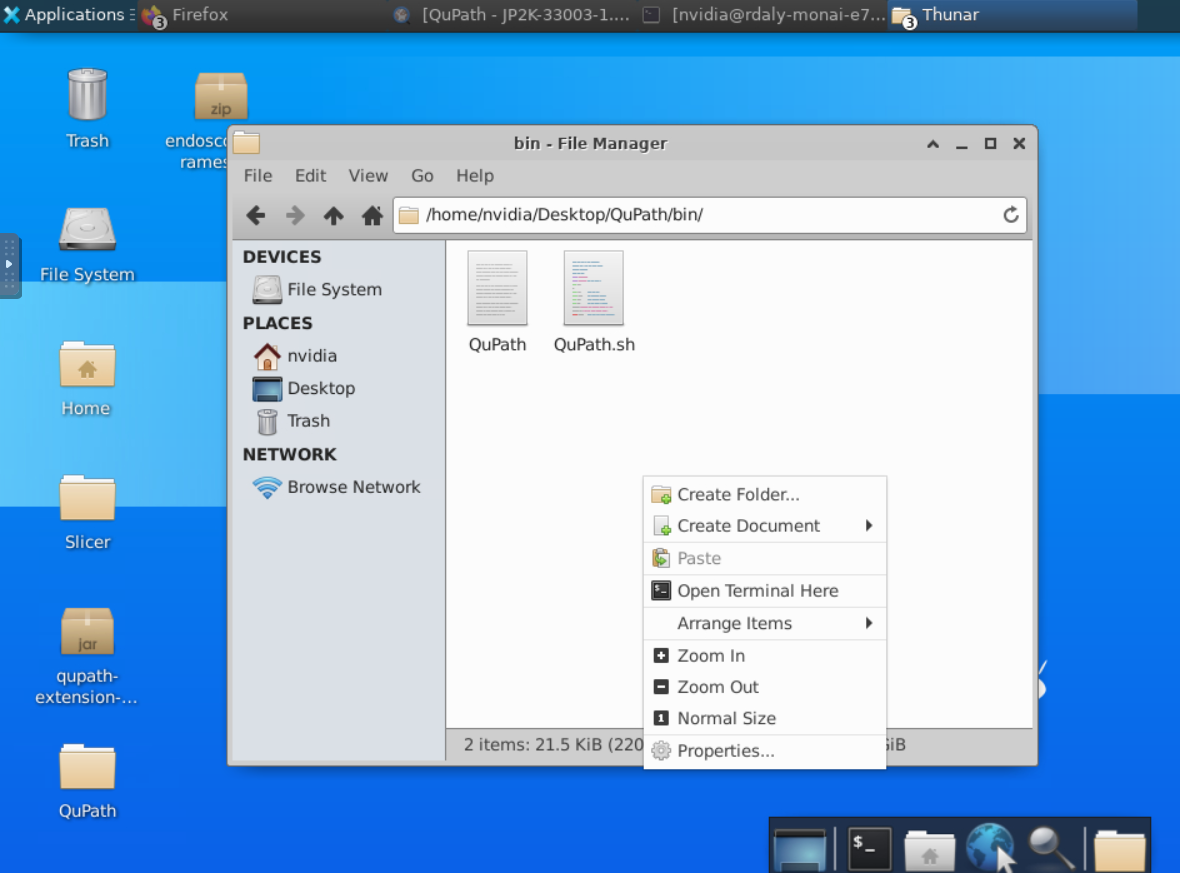Open the View menu
Image resolution: width=1180 pixels, height=873 pixels.
(x=367, y=176)
